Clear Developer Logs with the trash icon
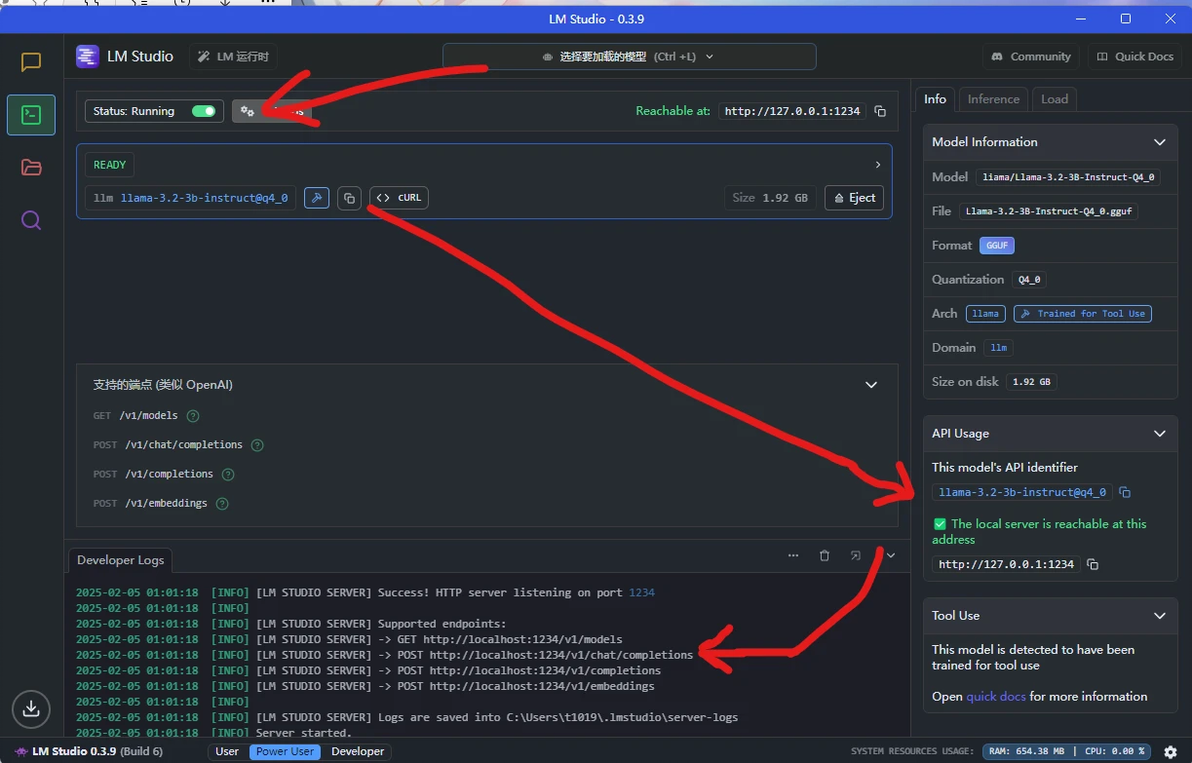The image size is (1192, 763). [824, 556]
